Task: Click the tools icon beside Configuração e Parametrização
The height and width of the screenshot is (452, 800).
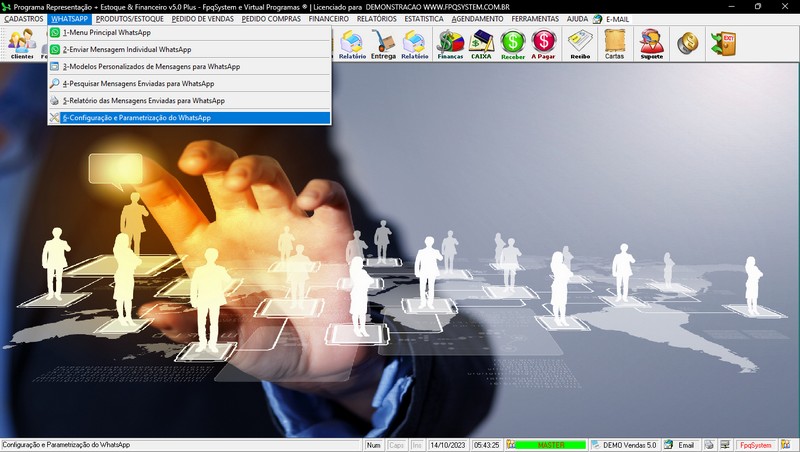Action: coord(55,118)
